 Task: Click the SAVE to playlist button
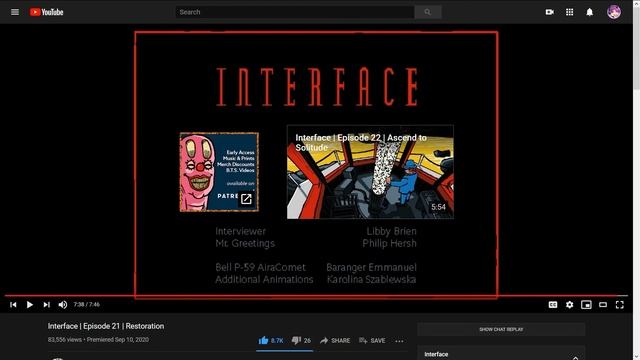point(372,340)
